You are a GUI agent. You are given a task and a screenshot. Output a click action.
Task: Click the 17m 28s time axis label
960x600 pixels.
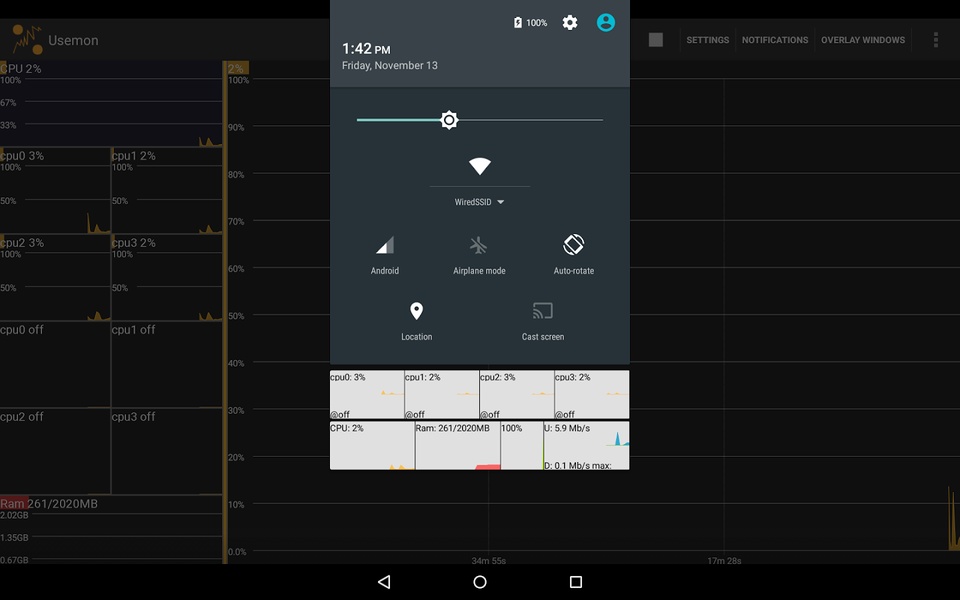pos(724,560)
